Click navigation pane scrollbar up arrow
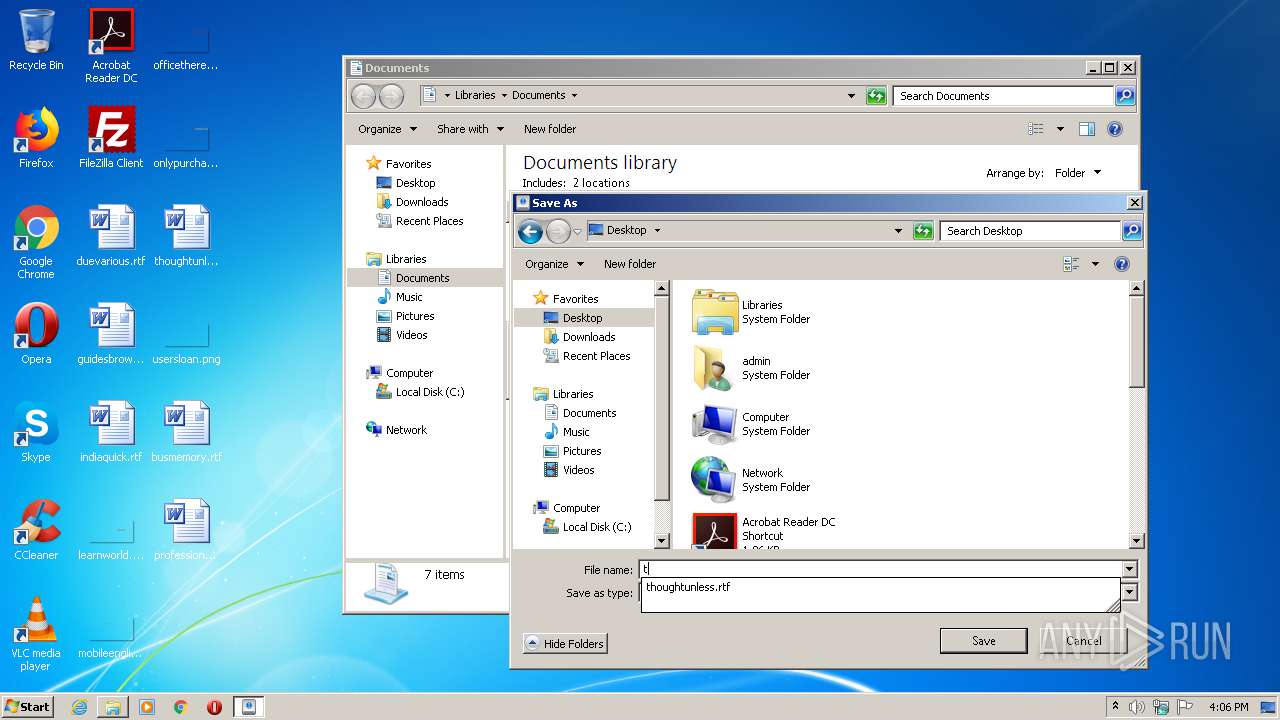Image resolution: width=1280 pixels, height=720 pixels. click(661, 288)
